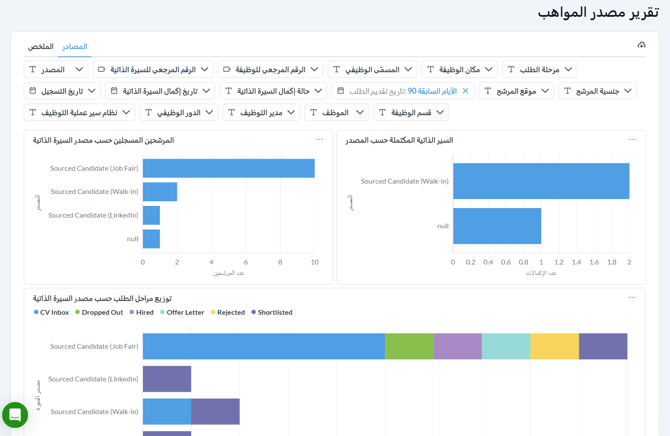Select the المصادر tab
Viewport: 670px width, 436px height.
point(75,47)
